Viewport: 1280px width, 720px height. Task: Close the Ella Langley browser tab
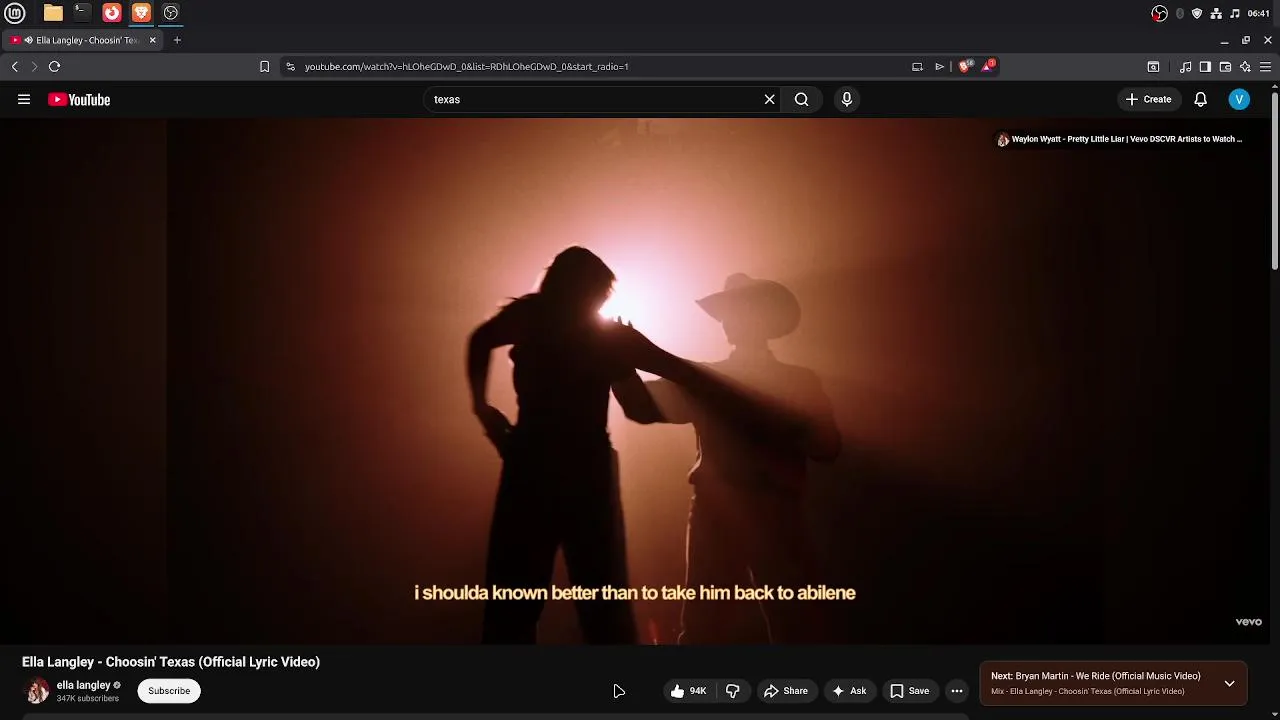(x=153, y=40)
